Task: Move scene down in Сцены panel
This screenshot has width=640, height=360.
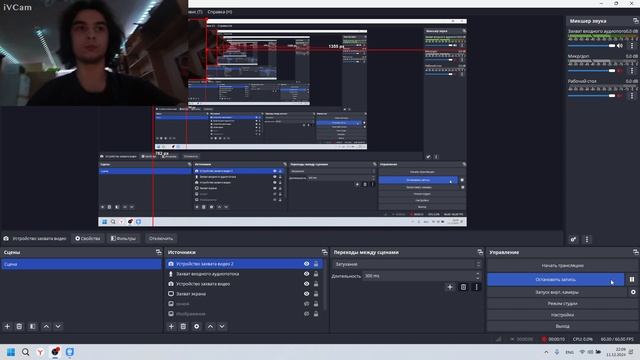Action: point(58,327)
